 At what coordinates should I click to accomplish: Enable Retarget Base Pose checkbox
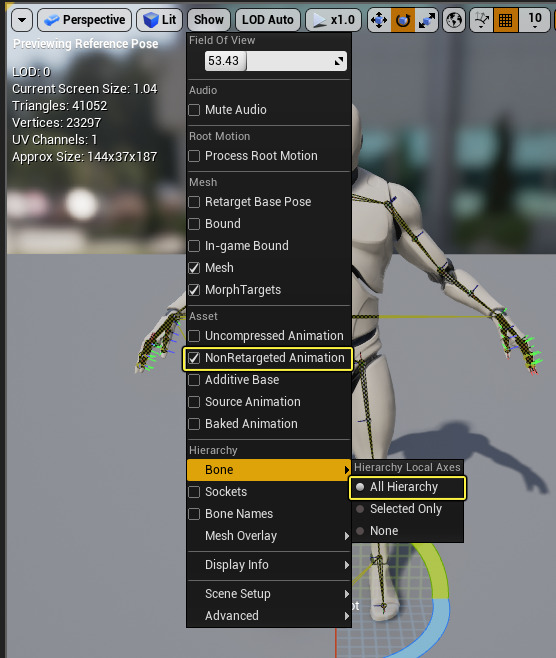(194, 202)
